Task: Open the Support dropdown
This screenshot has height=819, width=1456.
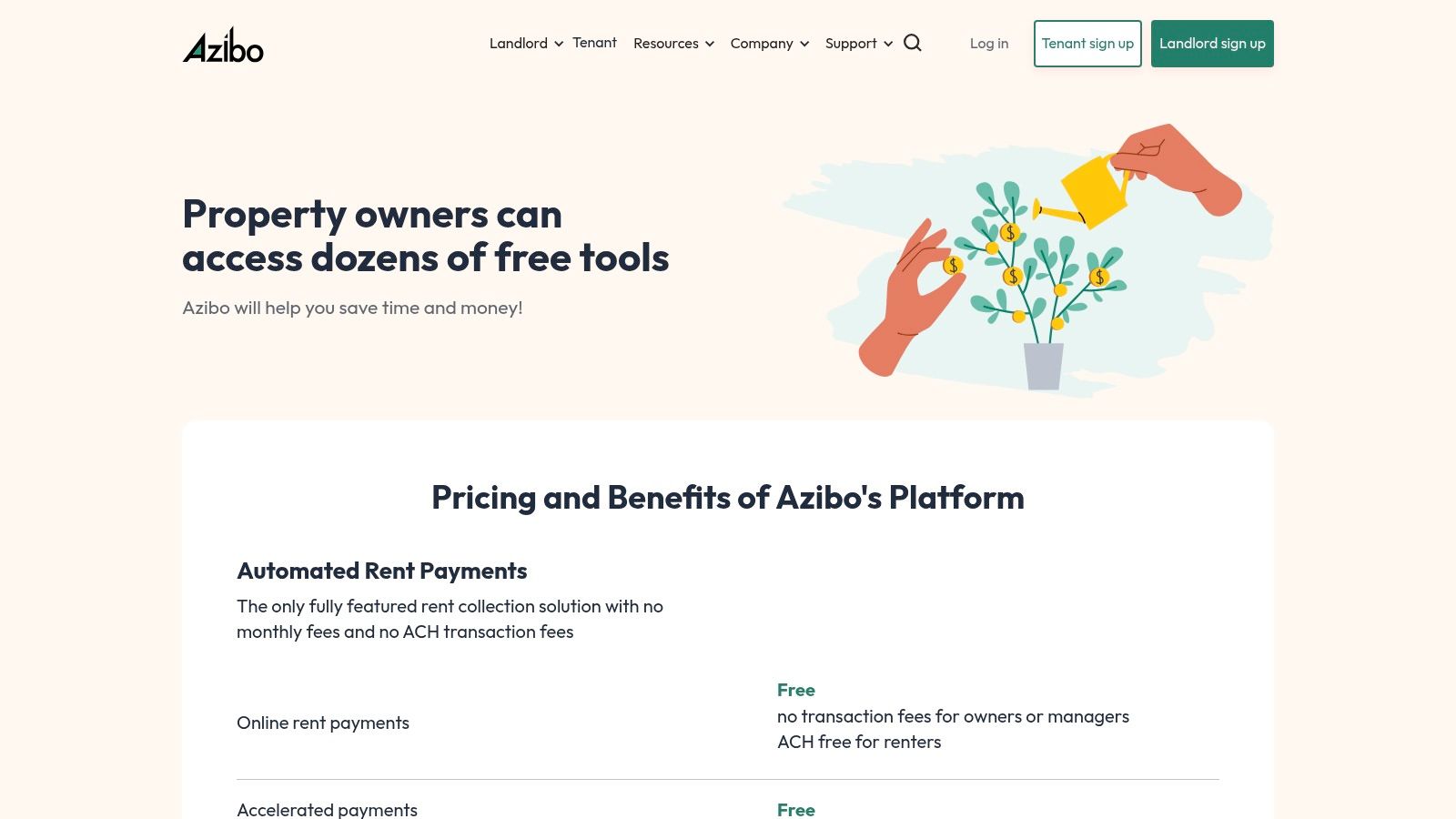Action: click(858, 44)
